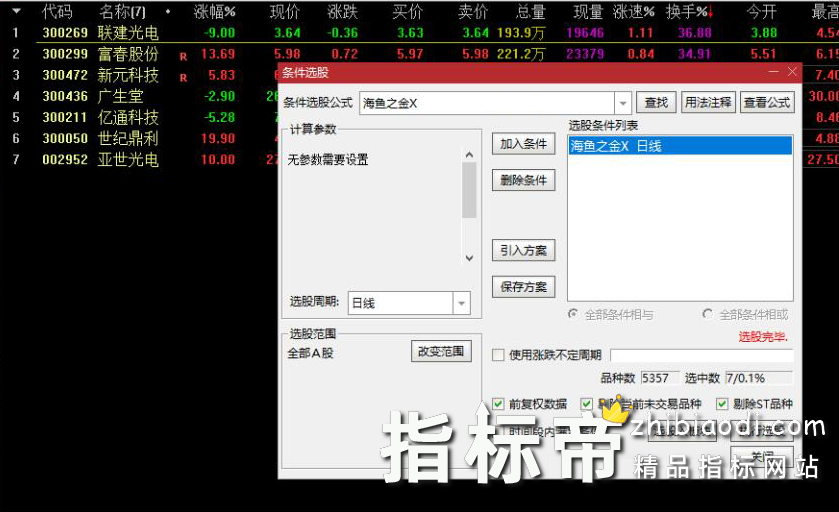Click the 用法注释 button
839x512 pixels.
click(708, 102)
